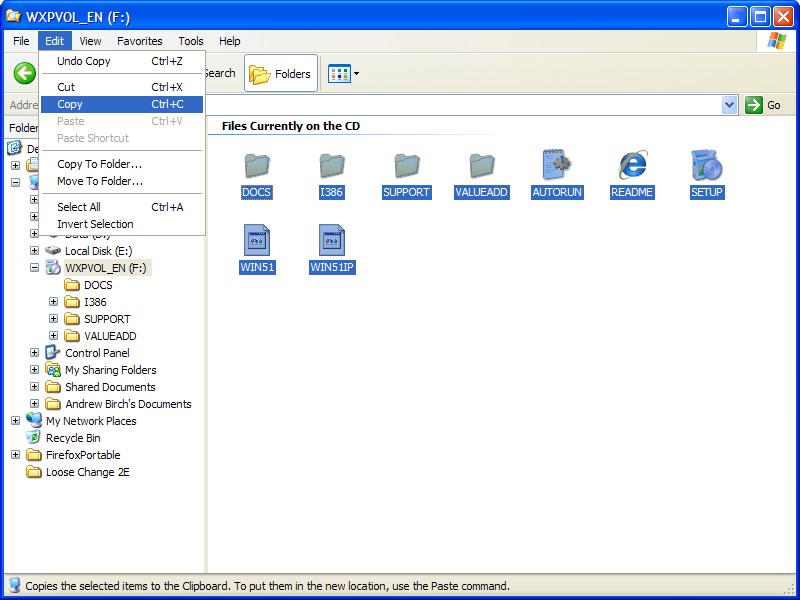Screen dimensions: 800x600
Task: Select the WIN51 file icon
Action: [x=257, y=240]
